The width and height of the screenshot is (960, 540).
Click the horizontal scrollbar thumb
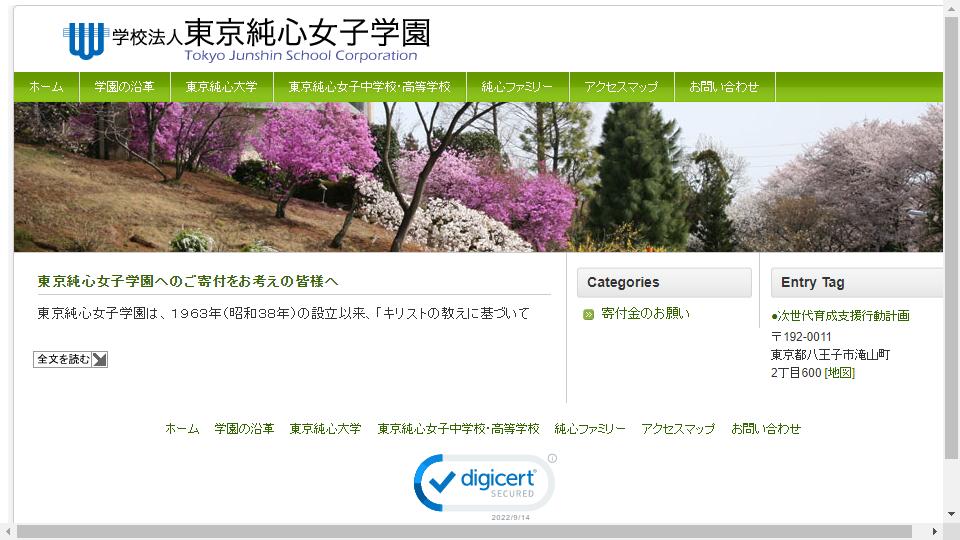464,531
